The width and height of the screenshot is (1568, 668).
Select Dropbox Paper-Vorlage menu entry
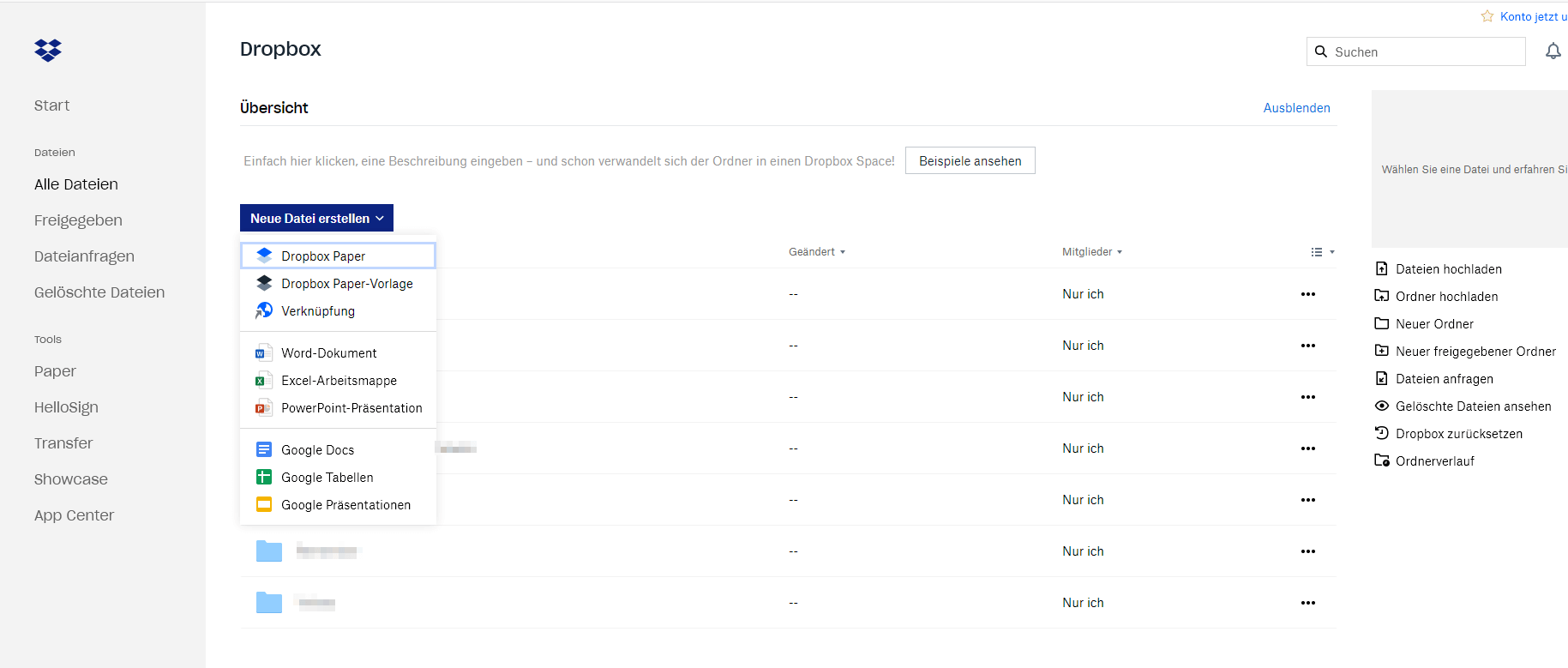pos(339,283)
